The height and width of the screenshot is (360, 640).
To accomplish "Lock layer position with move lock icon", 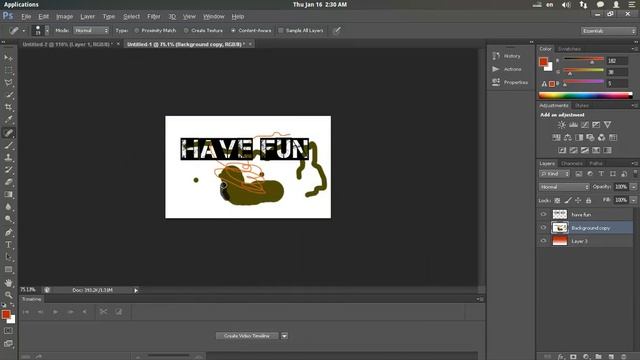I will tap(578, 200).
